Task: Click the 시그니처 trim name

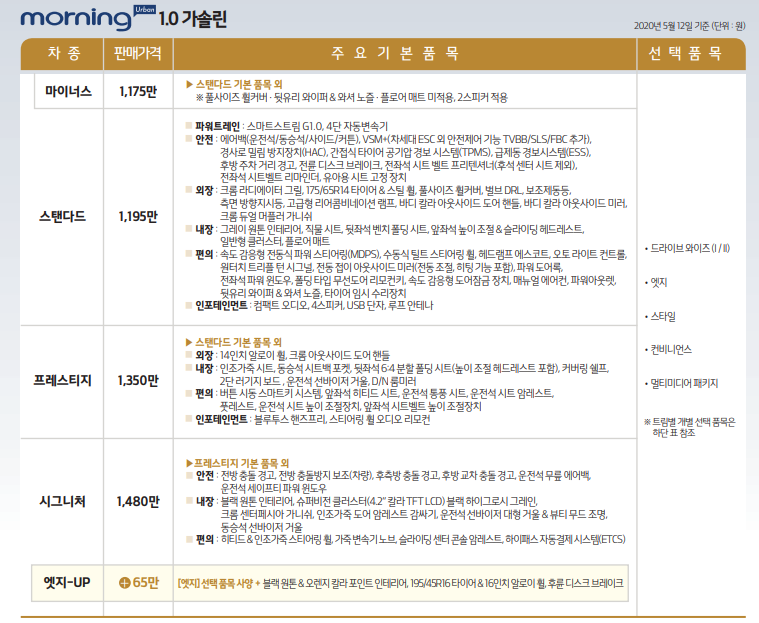Action: (x=62, y=501)
